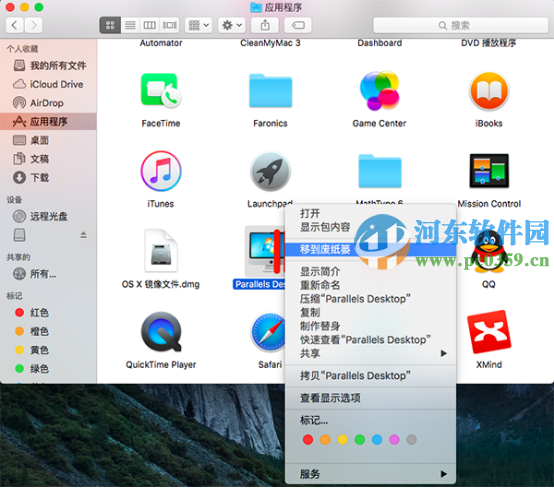Select the iBooks app icon
This screenshot has width=554, height=488.
[x=489, y=90]
